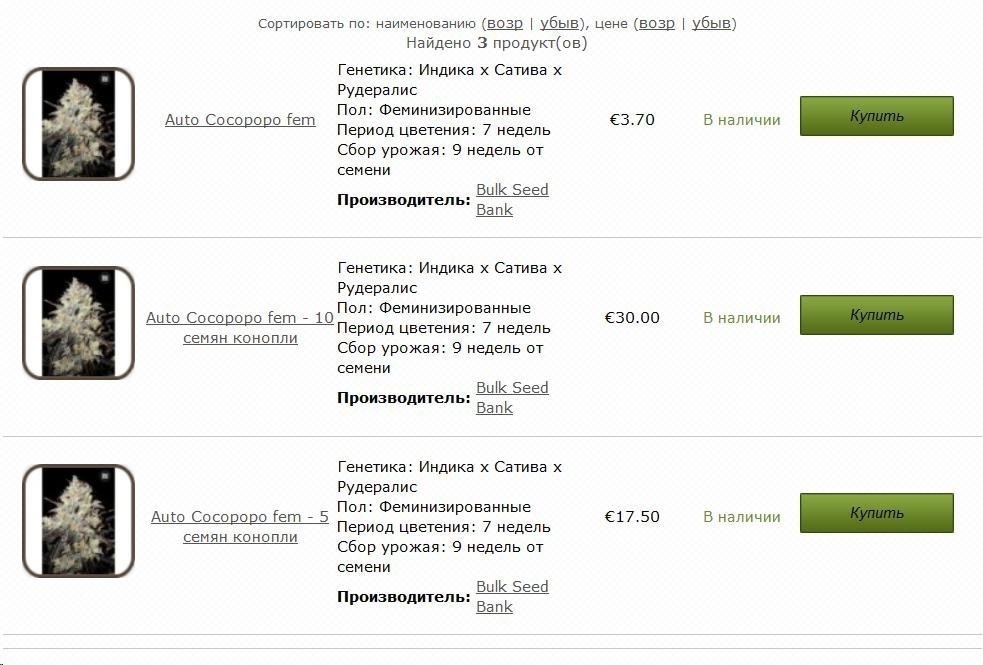
Task: Open Auto Cocopopo fem - 10 семян конопли link
Action: [240, 327]
